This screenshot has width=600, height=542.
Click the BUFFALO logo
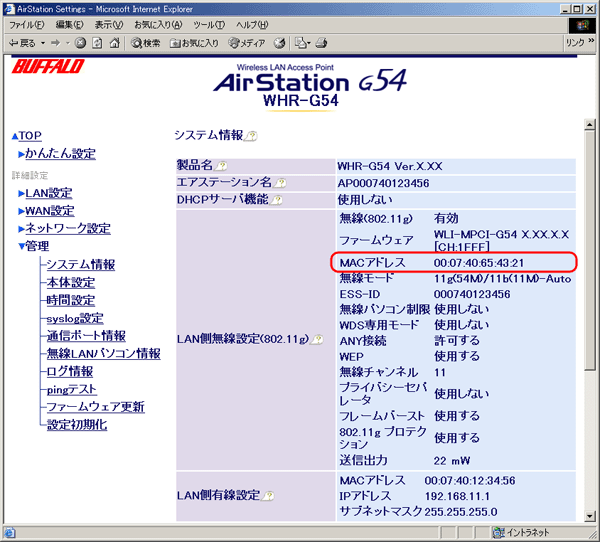48,66
